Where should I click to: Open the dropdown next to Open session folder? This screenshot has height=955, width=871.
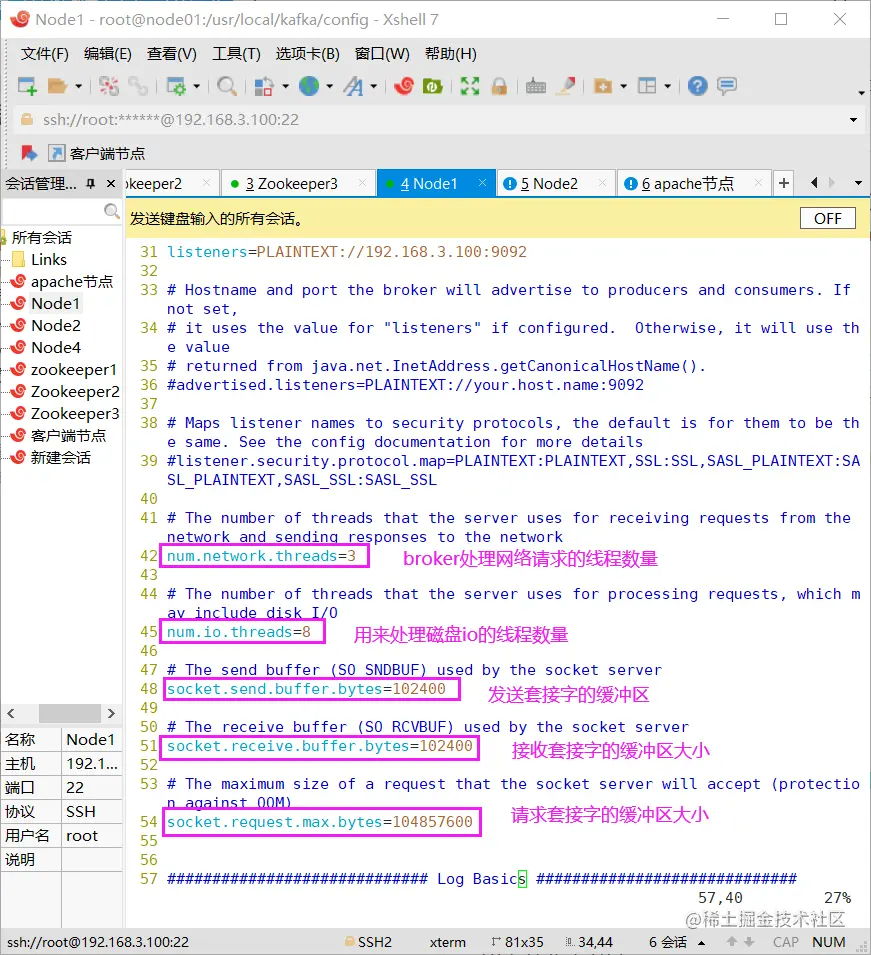pyautogui.click(x=78, y=86)
